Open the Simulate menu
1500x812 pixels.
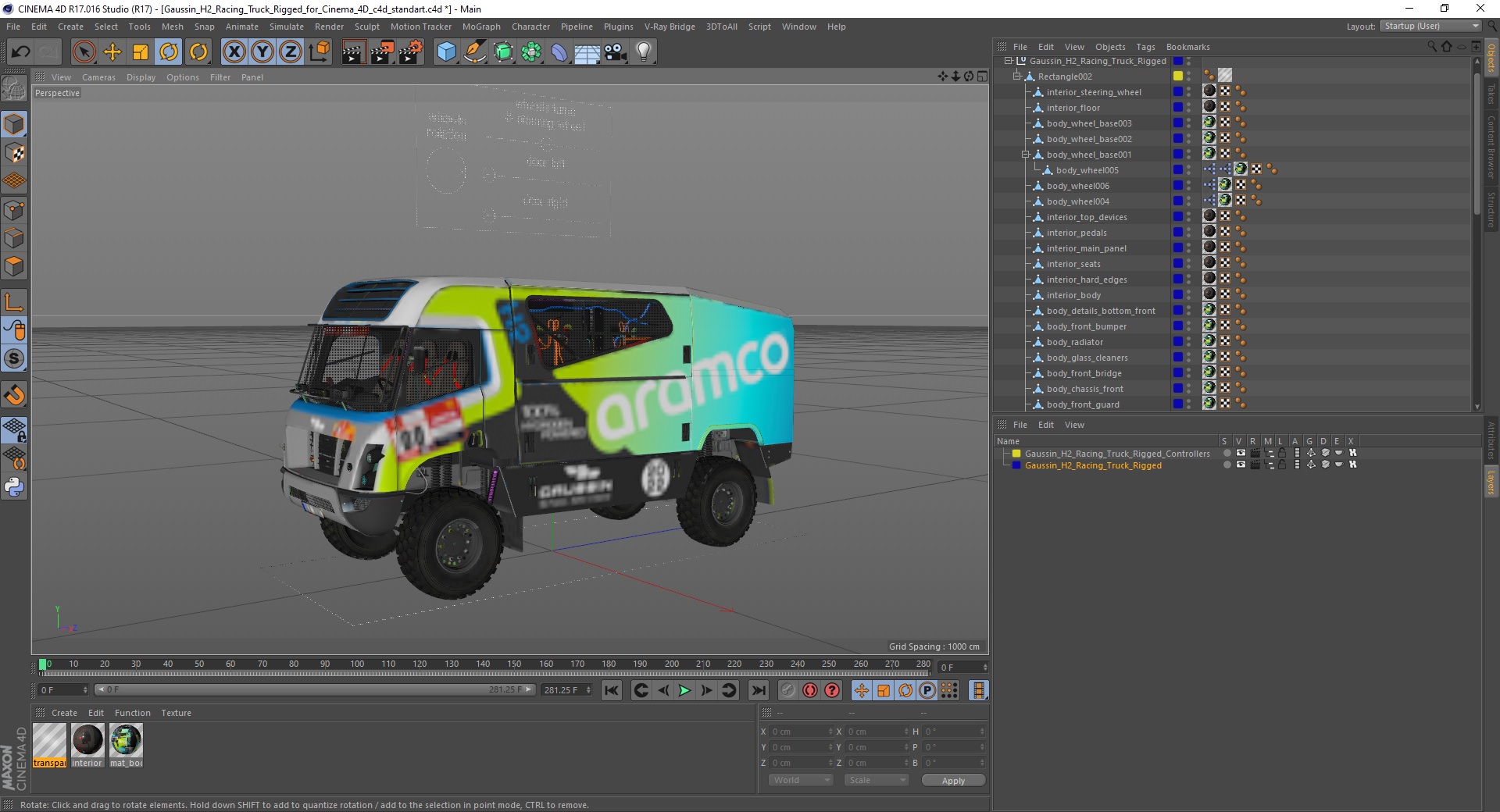coord(287,27)
